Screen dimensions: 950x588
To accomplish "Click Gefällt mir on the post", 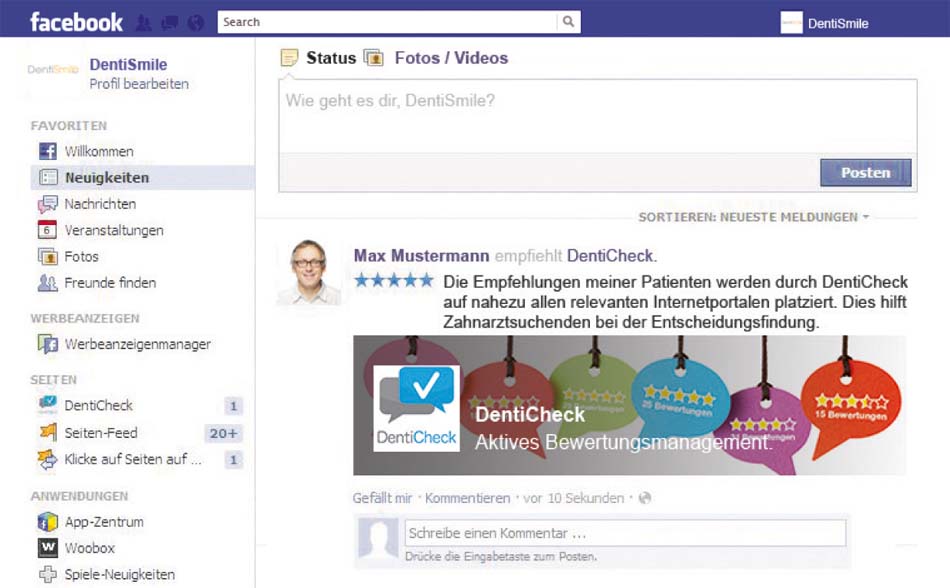I will 382,498.
